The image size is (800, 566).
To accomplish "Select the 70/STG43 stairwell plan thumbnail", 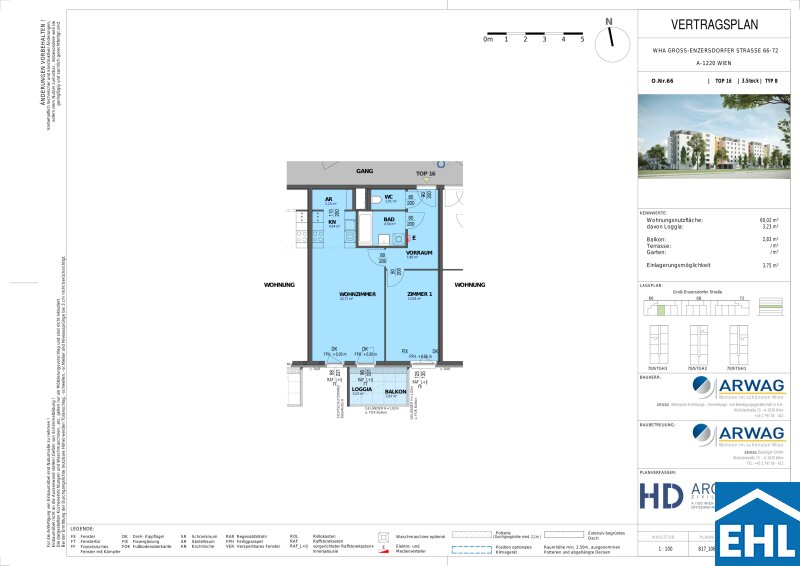I will [659, 344].
